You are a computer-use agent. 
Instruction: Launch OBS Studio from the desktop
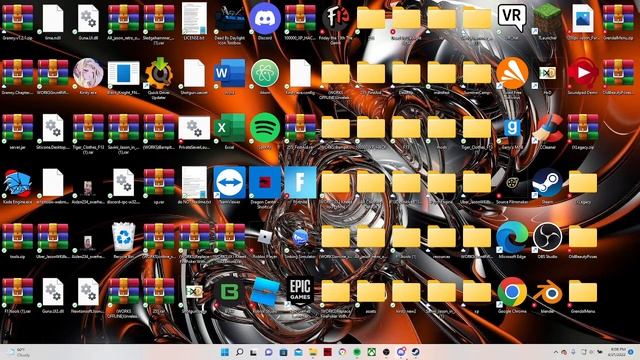547,237
